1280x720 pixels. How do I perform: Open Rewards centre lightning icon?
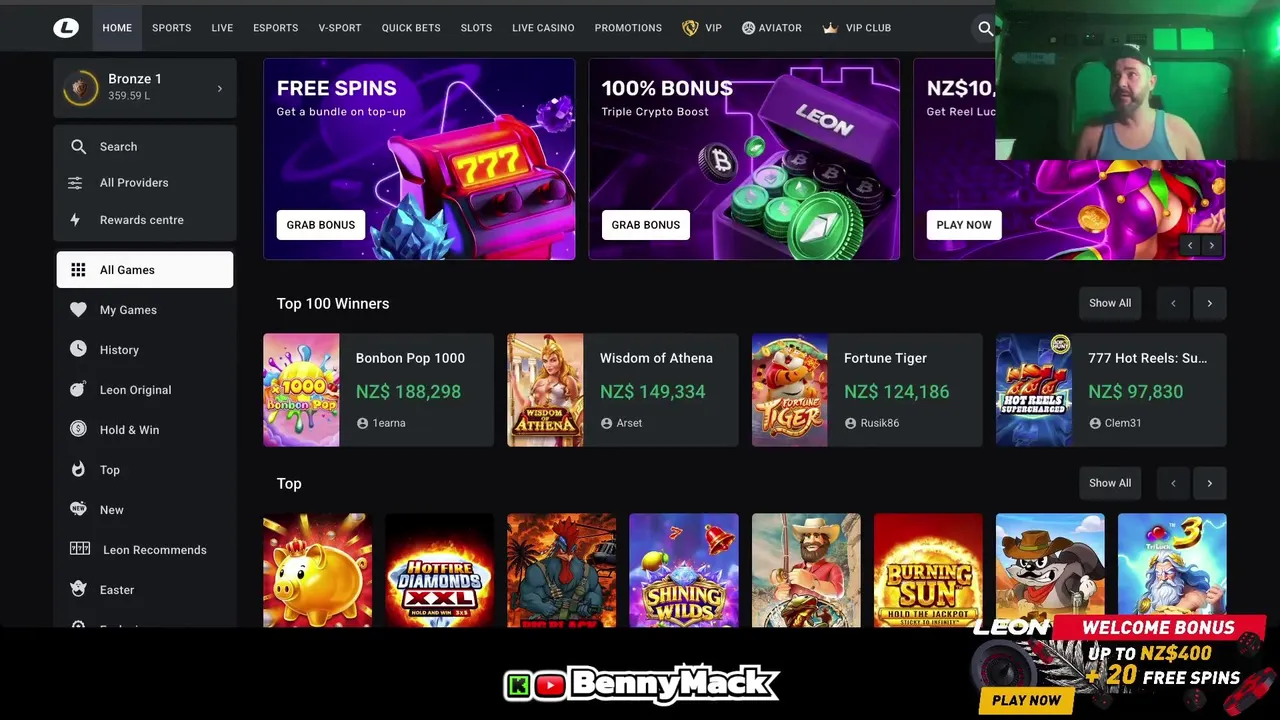[x=75, y=220]
